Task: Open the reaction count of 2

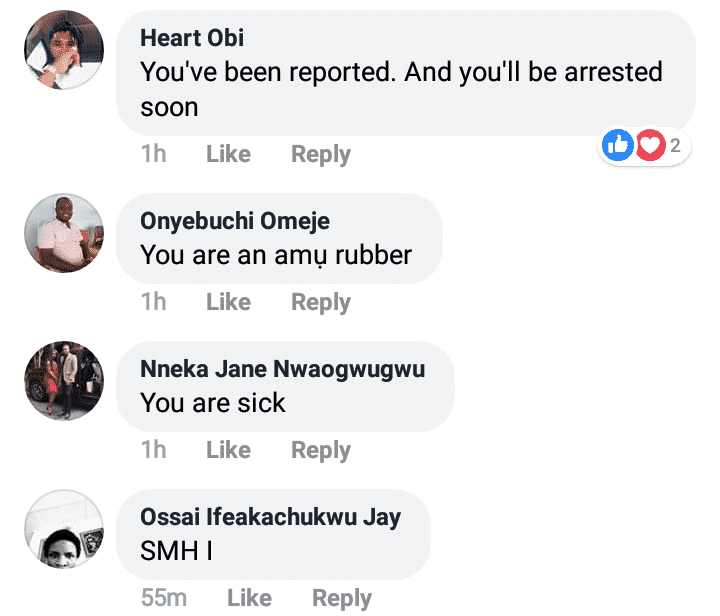Action: [x=675, y=147]
